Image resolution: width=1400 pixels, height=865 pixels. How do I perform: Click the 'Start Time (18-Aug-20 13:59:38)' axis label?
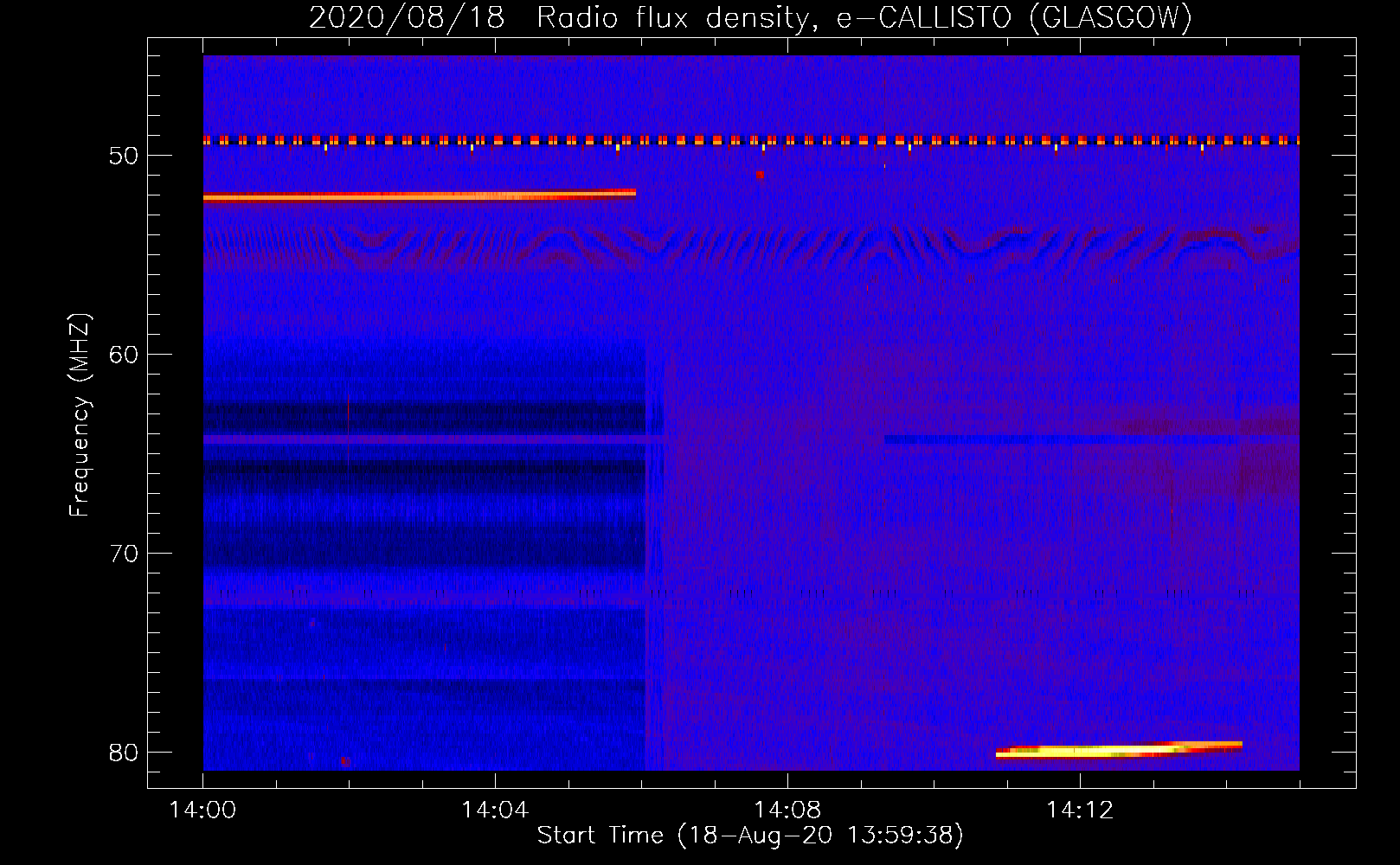pyautogui.click(x=750, y=836)
